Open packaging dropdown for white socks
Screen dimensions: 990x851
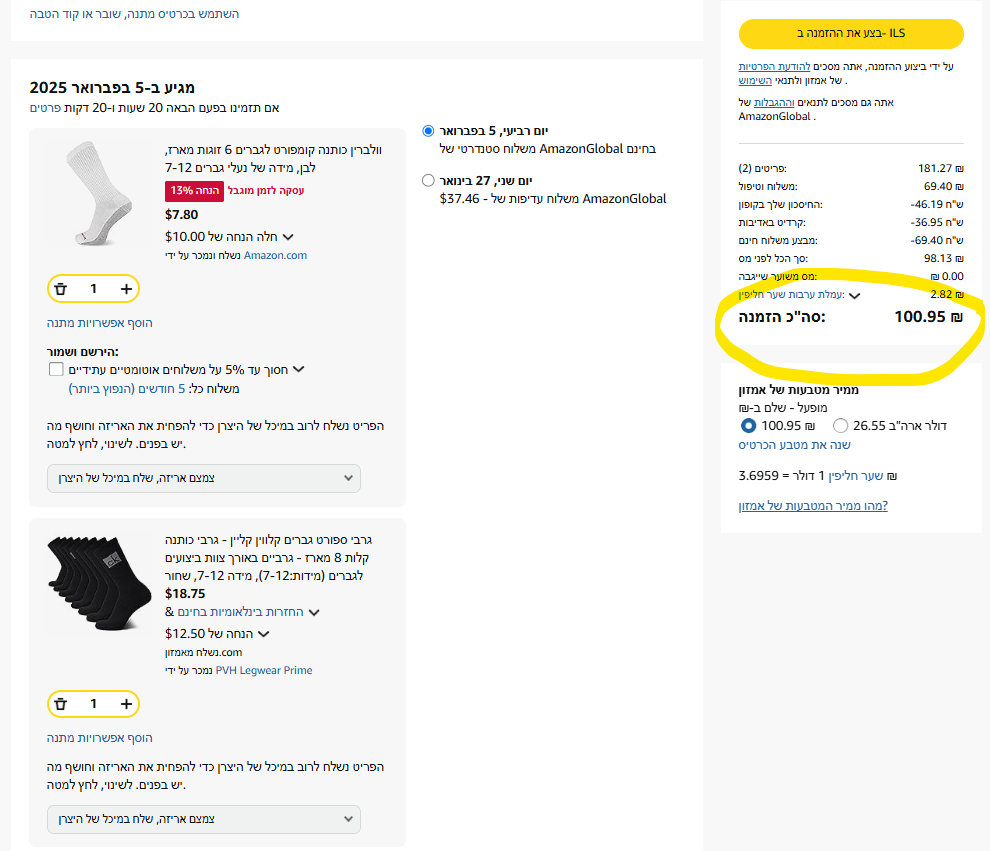coord(203,478)
